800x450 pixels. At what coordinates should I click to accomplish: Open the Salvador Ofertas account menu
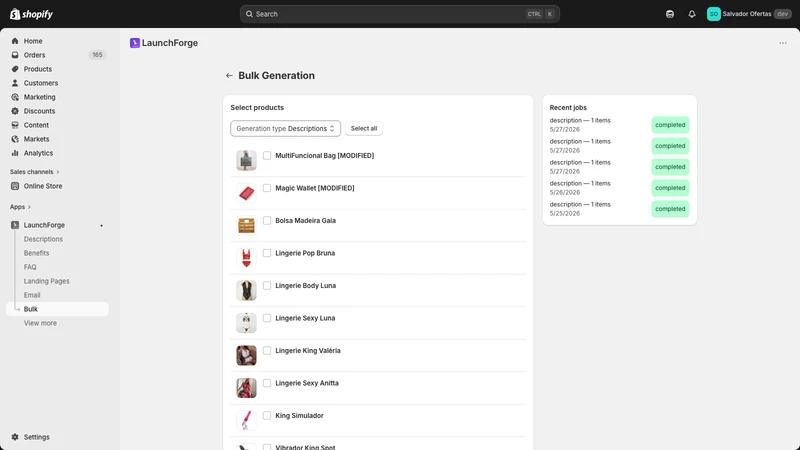[x=749, y=14]
